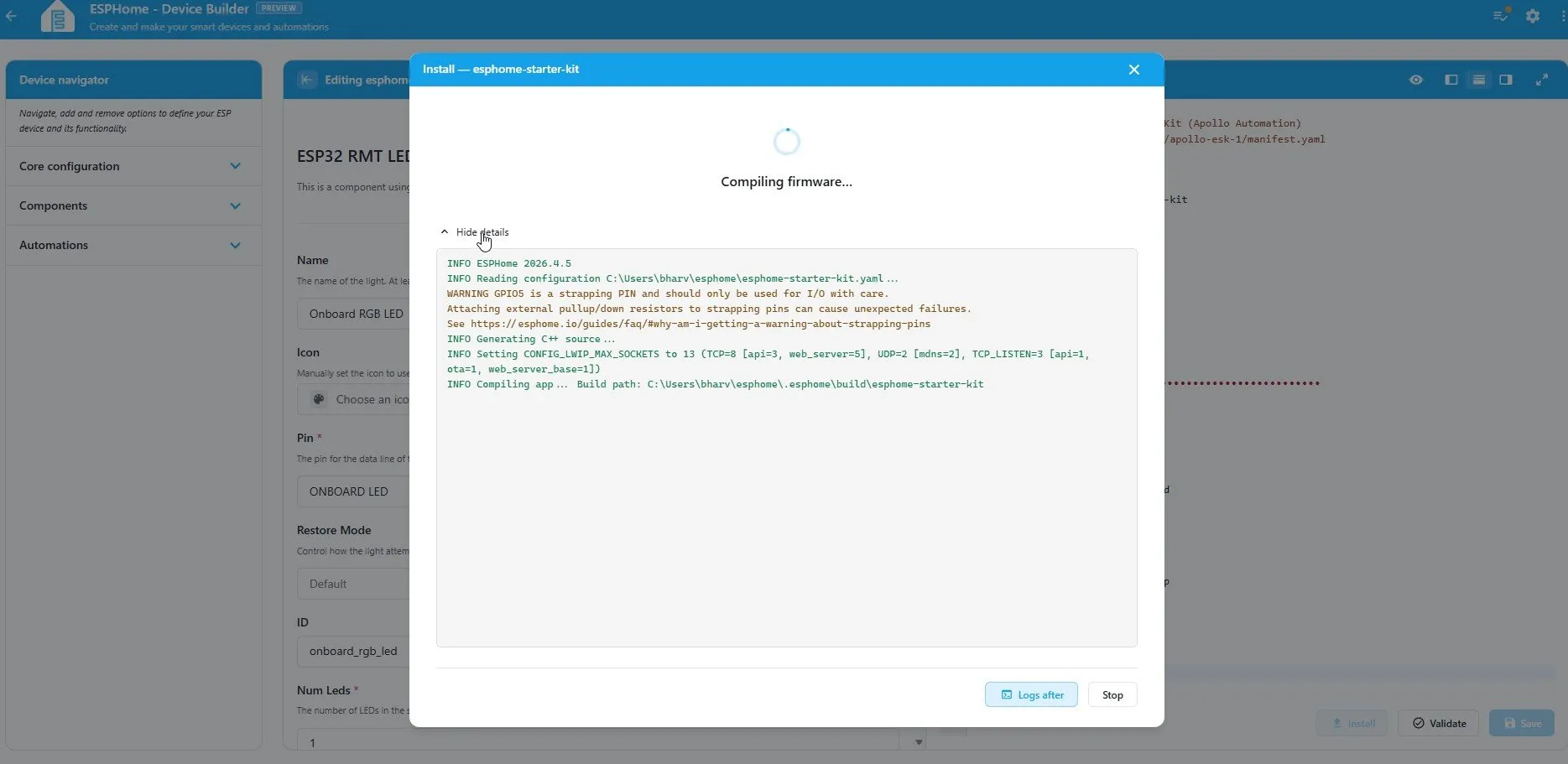Expand the Components section
The width and height of the screenshot is (1568, 764).
coord(133,205)
